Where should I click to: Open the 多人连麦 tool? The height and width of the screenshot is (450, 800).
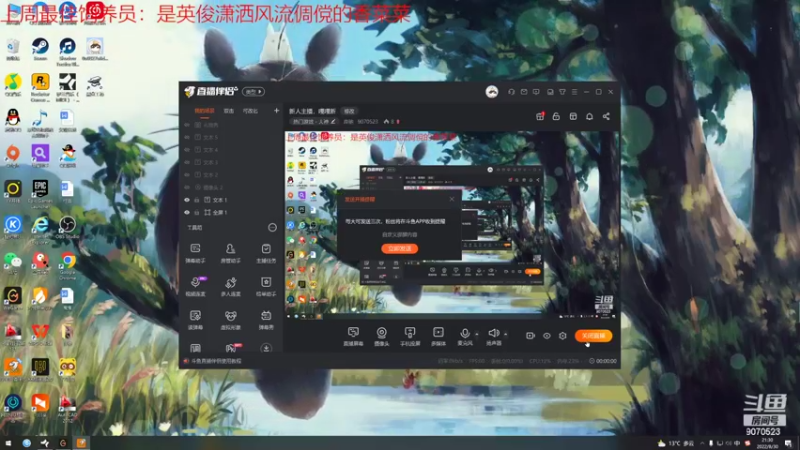point(231,286)
